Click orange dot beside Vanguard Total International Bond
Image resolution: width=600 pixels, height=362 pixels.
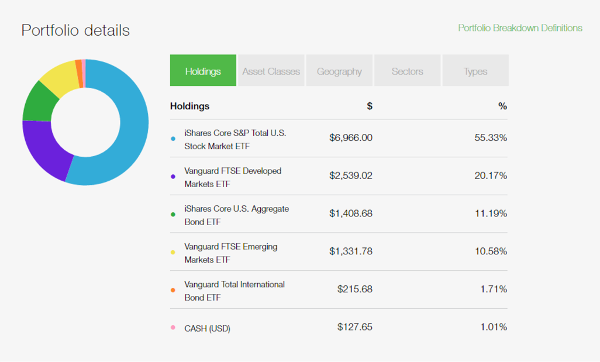[x=173, y=290]
